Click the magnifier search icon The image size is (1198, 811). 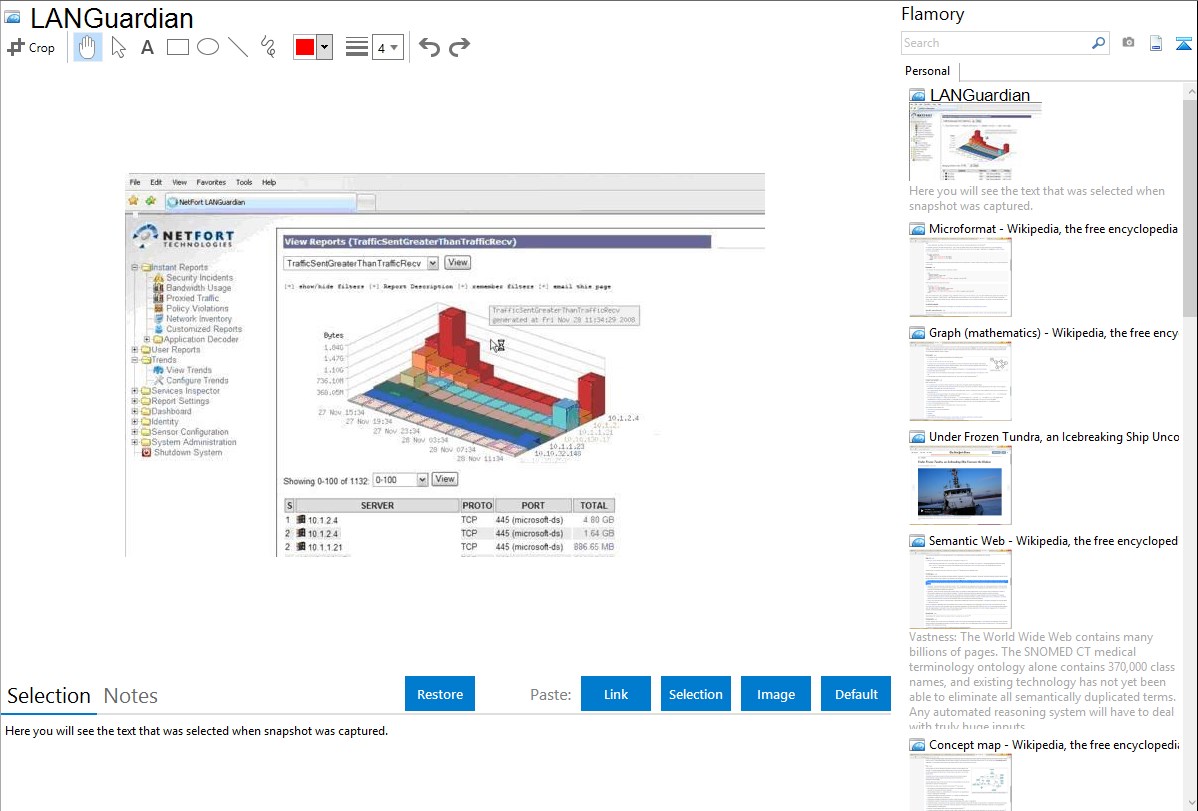(x=1098, y=43)
